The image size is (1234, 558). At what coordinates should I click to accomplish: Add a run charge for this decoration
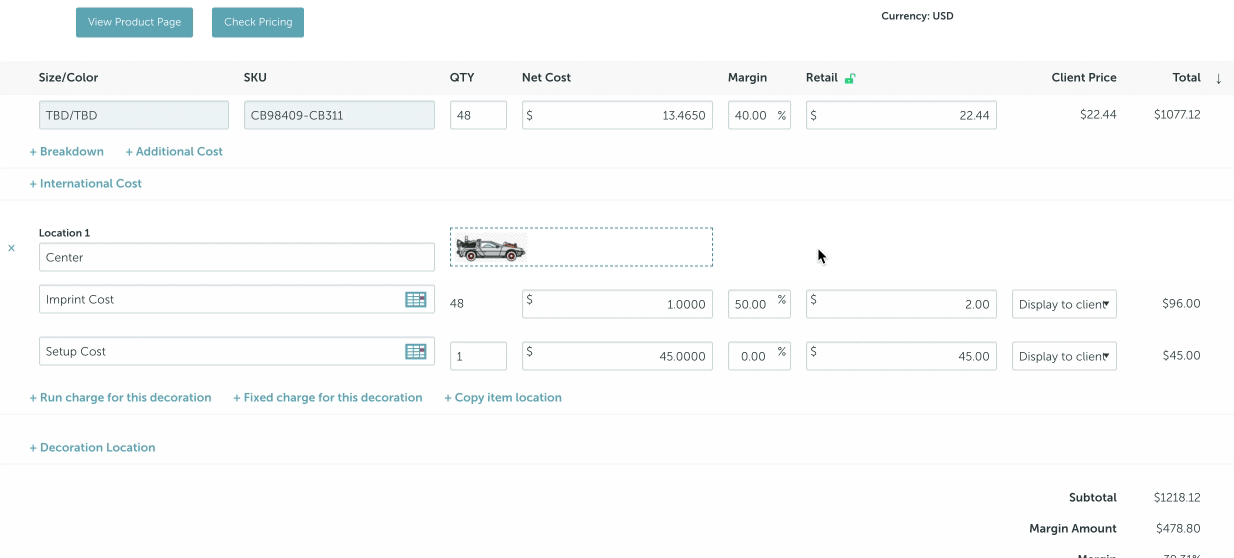(x=120, y=397)
